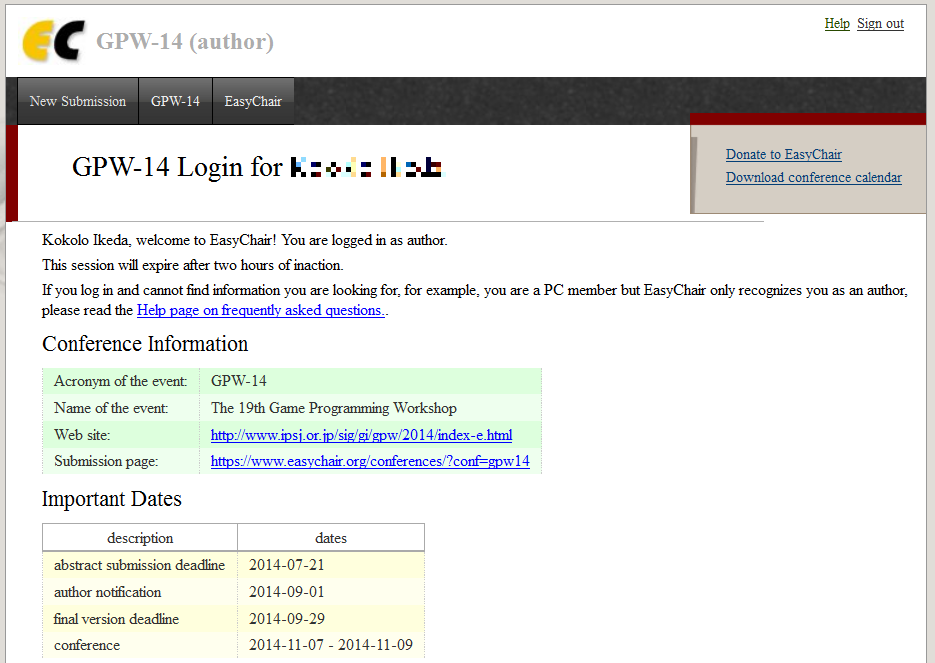Screen dimensions: 935x663
Task: Click the 'Submission page:' label
Action: [106, 461]
